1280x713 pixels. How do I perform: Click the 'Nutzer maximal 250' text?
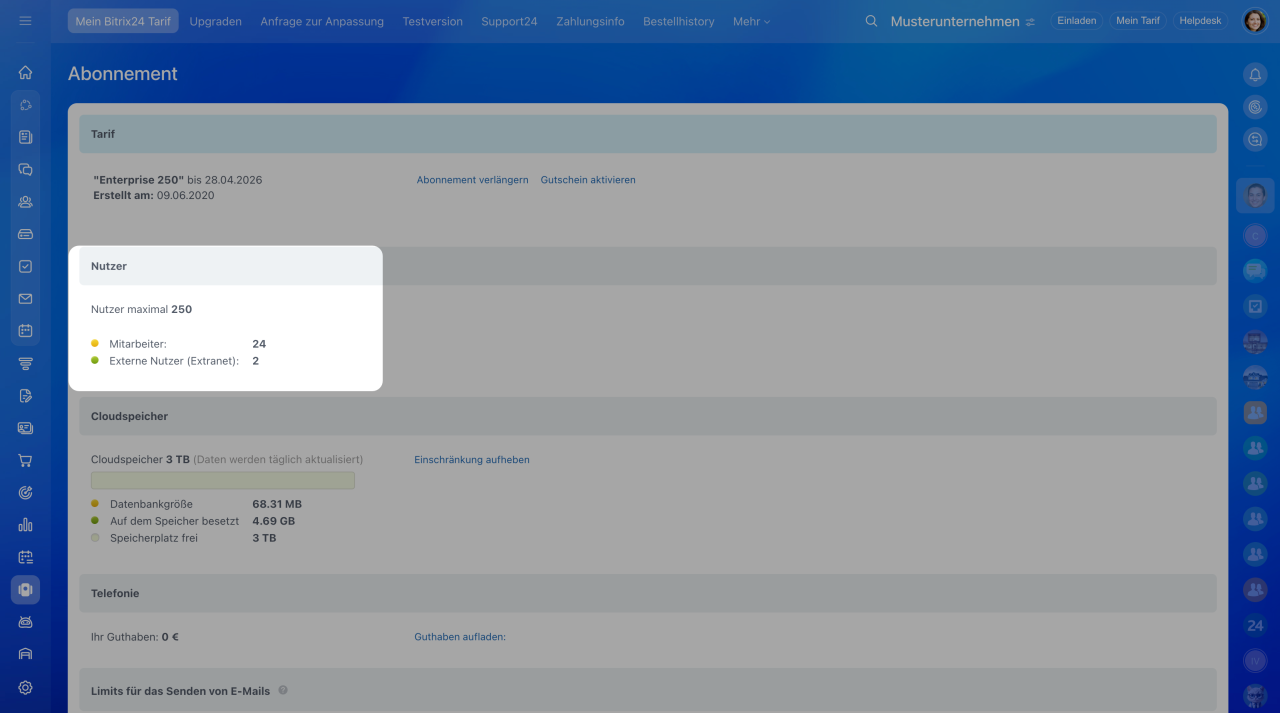click(x=141, y=309)
